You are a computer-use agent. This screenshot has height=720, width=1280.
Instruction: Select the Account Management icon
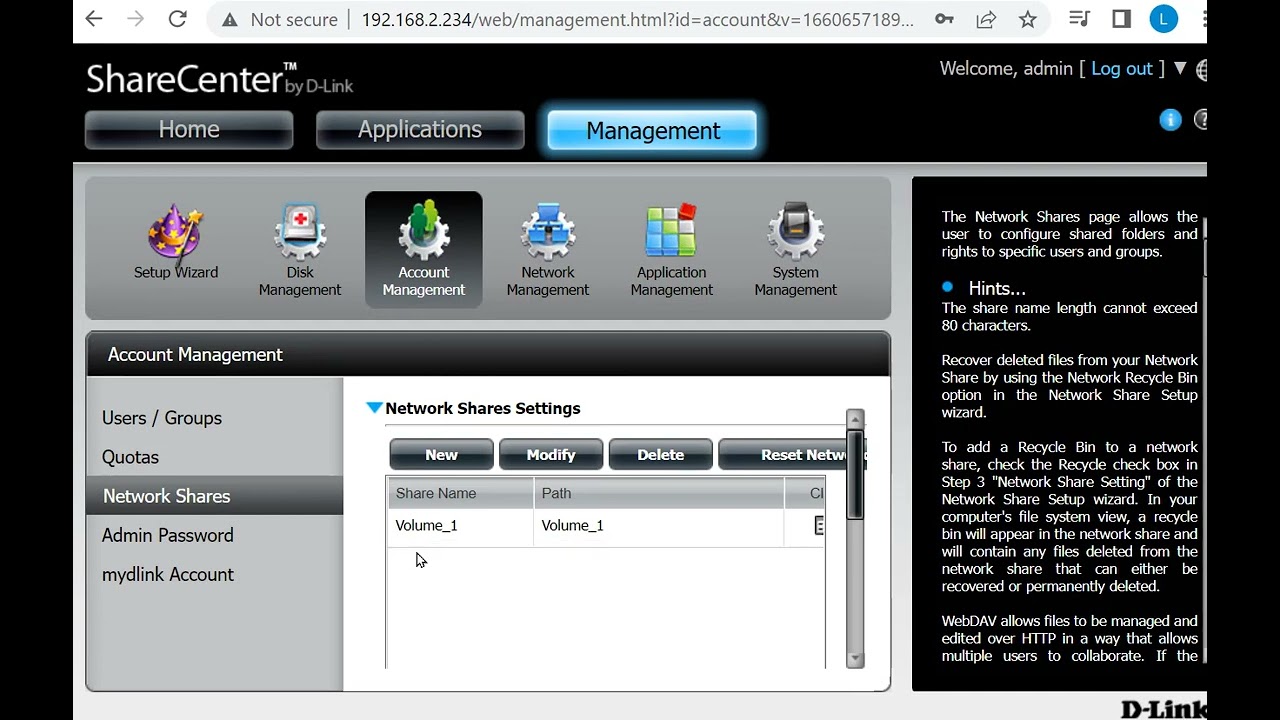(x=424, y=250)
